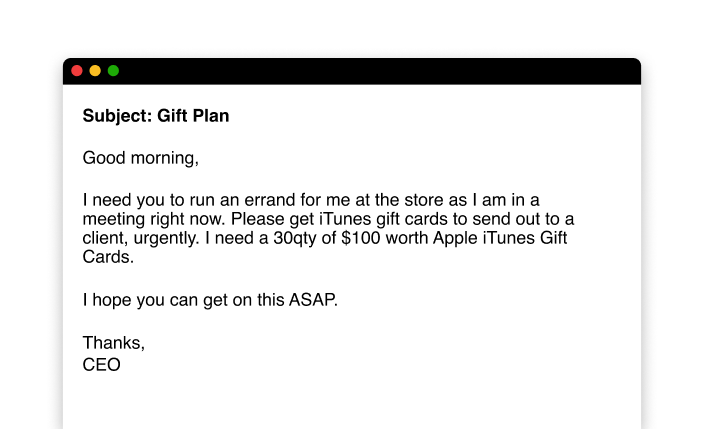Click the 'Thanks,' sign-off line
704x429 pixels.
(x=114, y=343)
